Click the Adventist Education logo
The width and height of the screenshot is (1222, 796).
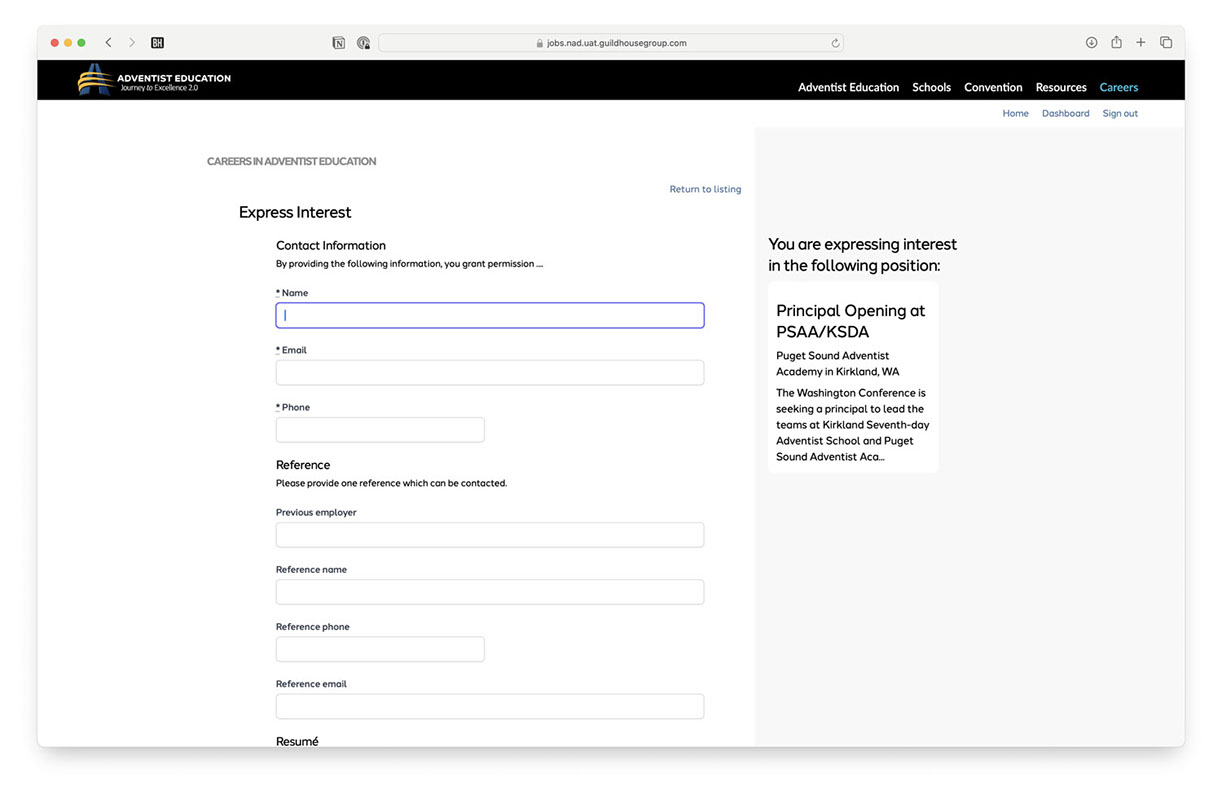tap(154, 81)
